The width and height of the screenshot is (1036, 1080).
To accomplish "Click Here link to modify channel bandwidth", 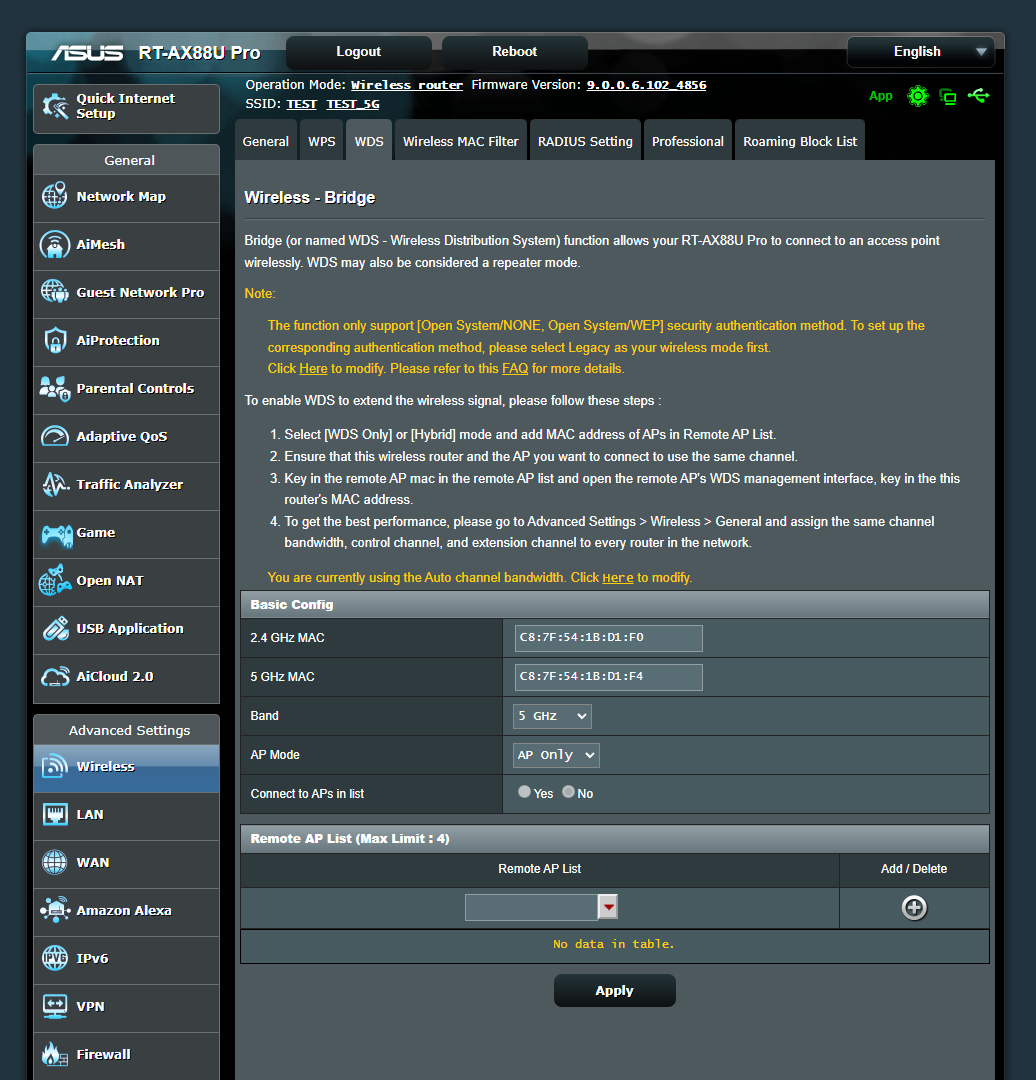I will 618,578.
